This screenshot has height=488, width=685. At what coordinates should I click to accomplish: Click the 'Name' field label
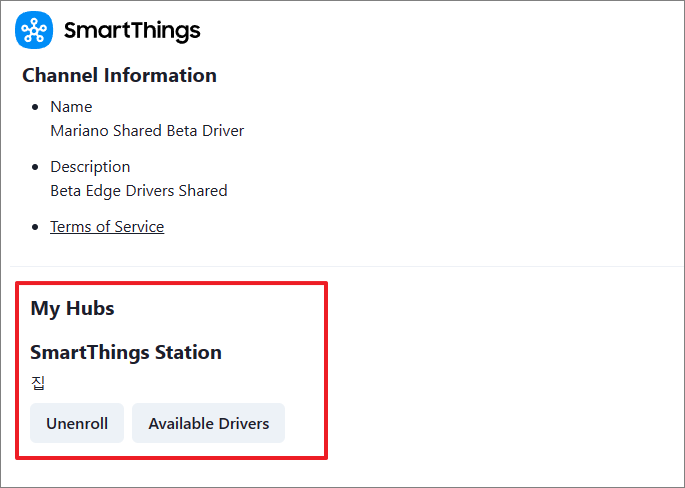coord(71,107)
